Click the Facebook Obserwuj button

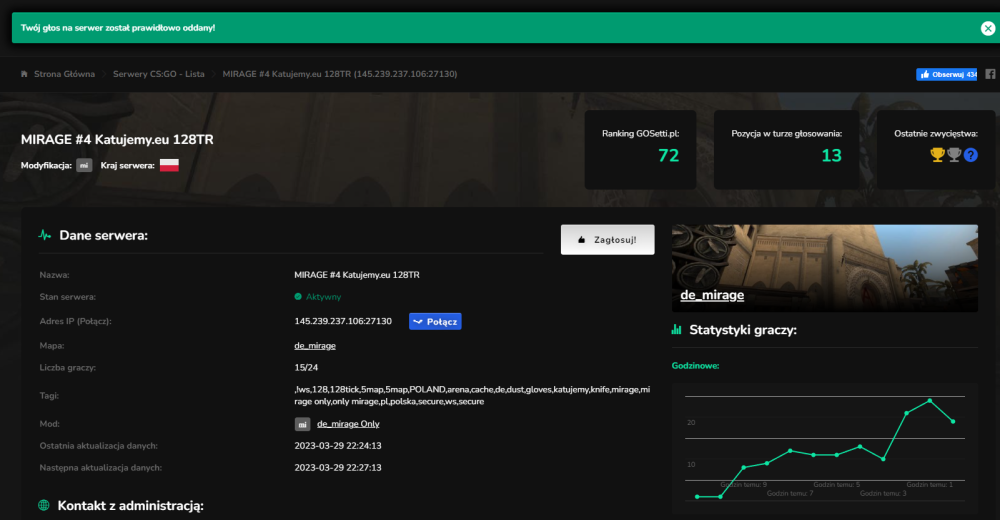tap(946, 75)
